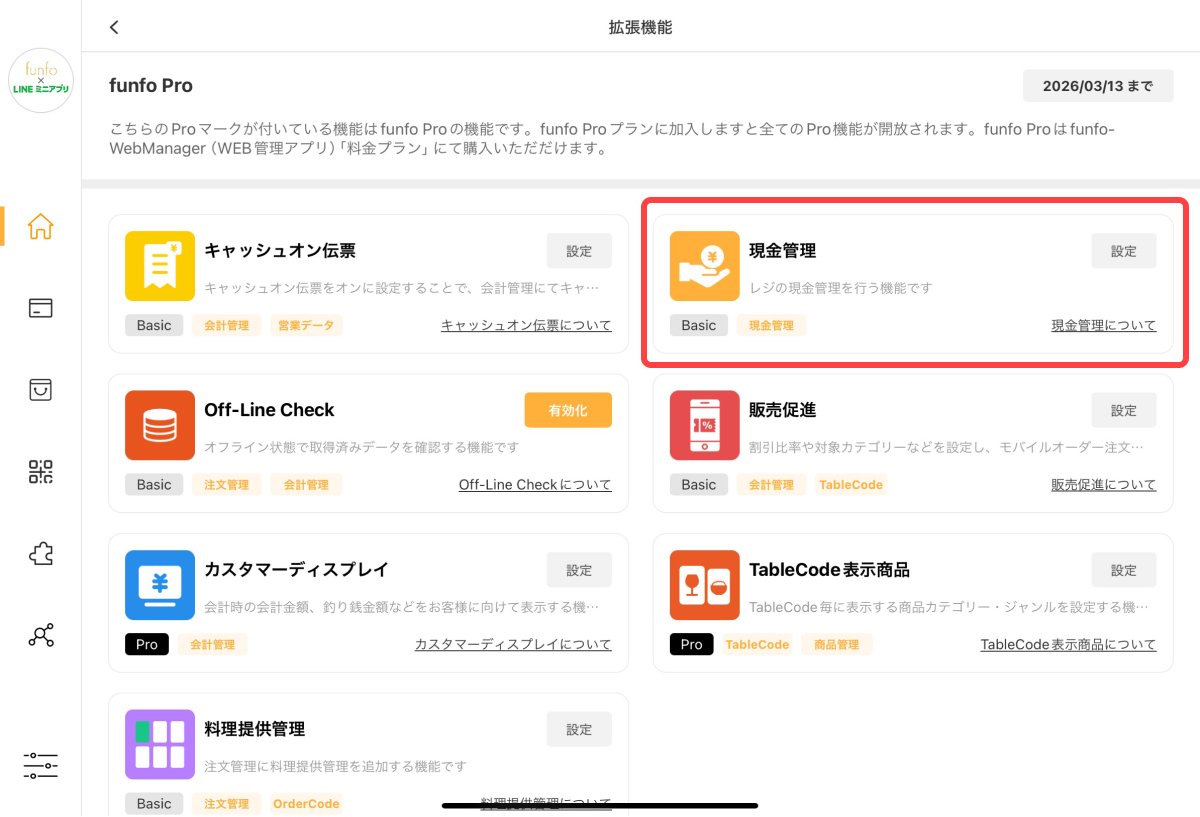This screenshot has height=817, width=1200.
Task: Tap the blue yen monitor icon for カスタマーディスプレイ
Action: [x=160, y=585]
